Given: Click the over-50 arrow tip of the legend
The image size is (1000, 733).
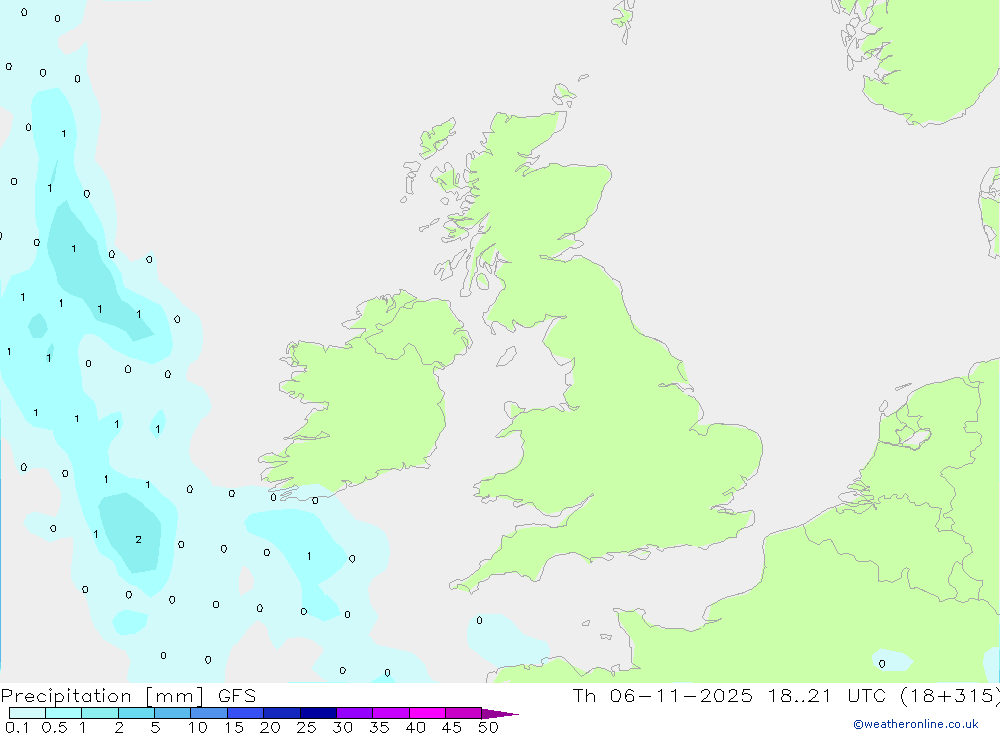Looking at the screenshot, I should tap(500, 713).
